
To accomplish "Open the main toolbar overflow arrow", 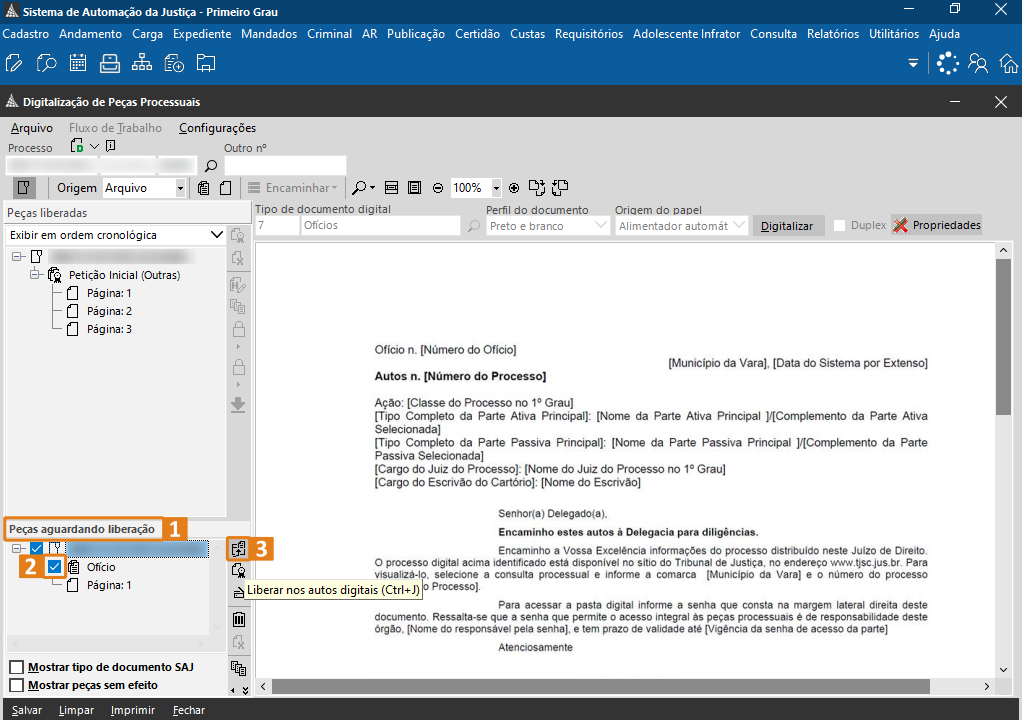I will coord(913,63).
